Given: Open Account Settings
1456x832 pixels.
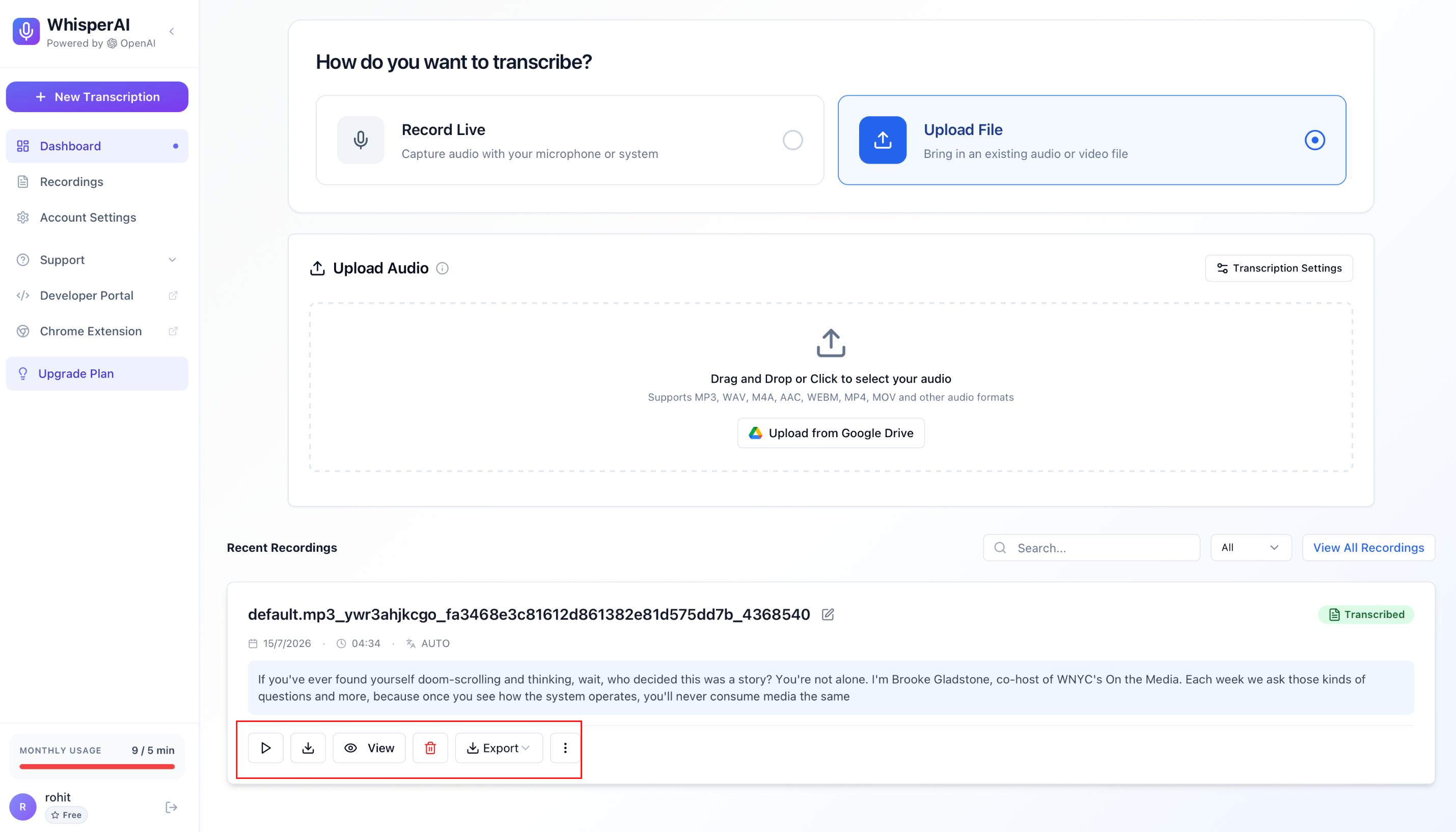Looking at the screenshot, I should (97, 217).
